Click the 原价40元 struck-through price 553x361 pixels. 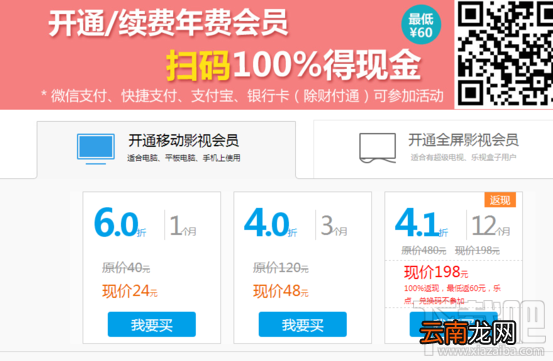[126, 268]
